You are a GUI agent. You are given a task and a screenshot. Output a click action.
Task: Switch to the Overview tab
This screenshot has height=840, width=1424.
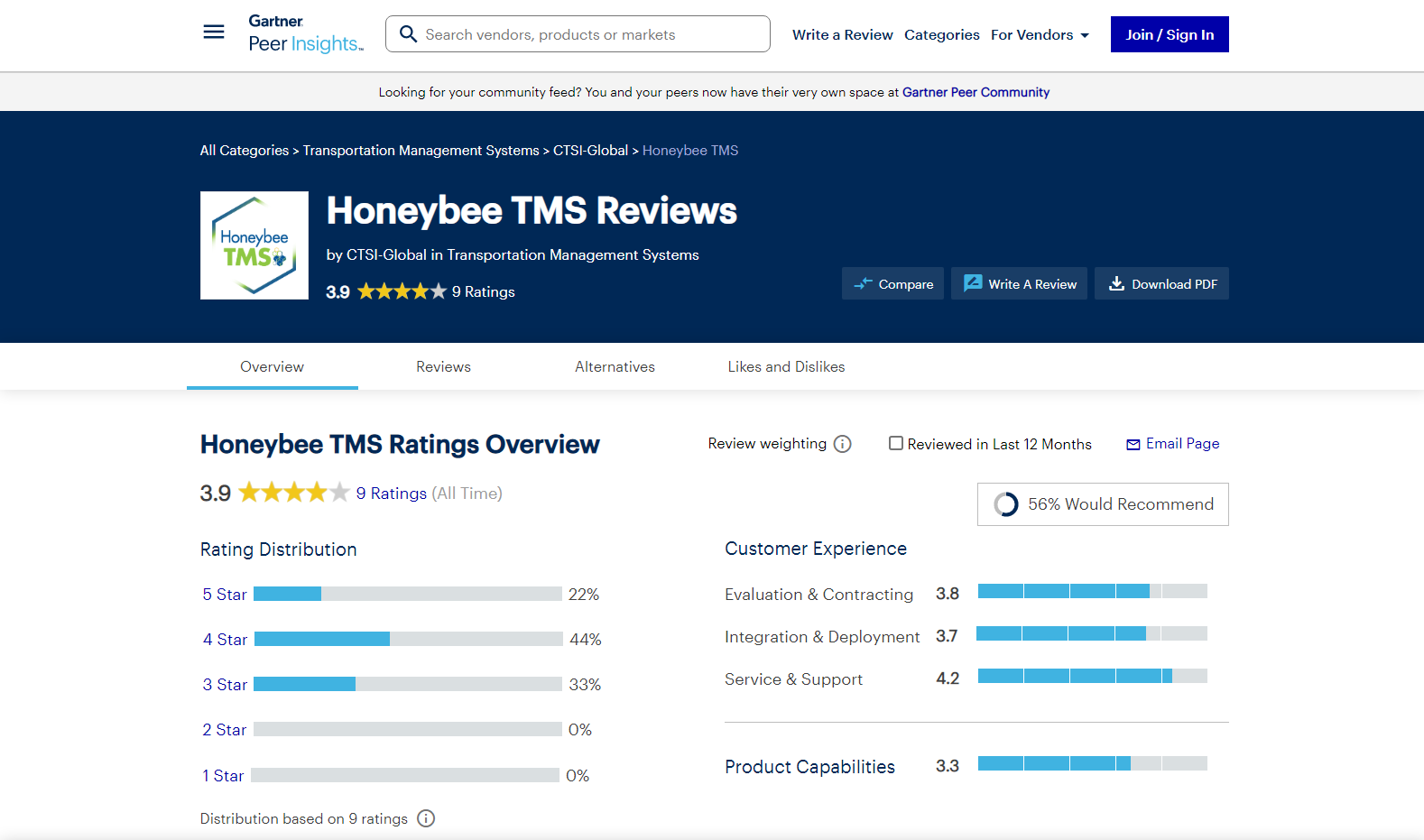tap(273, 366)
